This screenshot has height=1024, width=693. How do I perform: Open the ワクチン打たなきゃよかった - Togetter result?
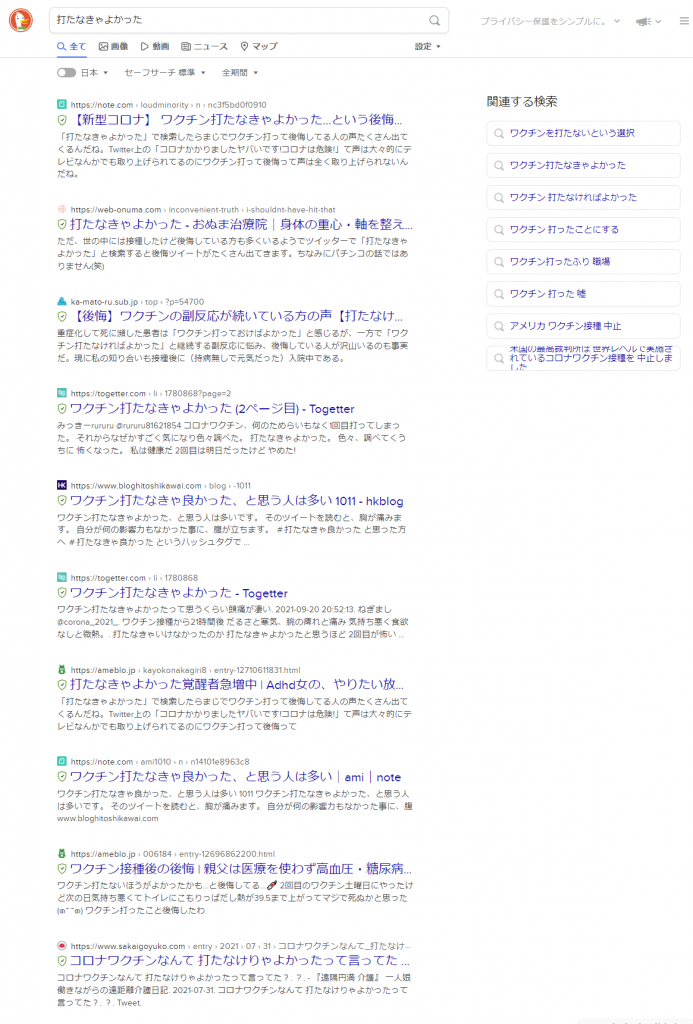179,593
